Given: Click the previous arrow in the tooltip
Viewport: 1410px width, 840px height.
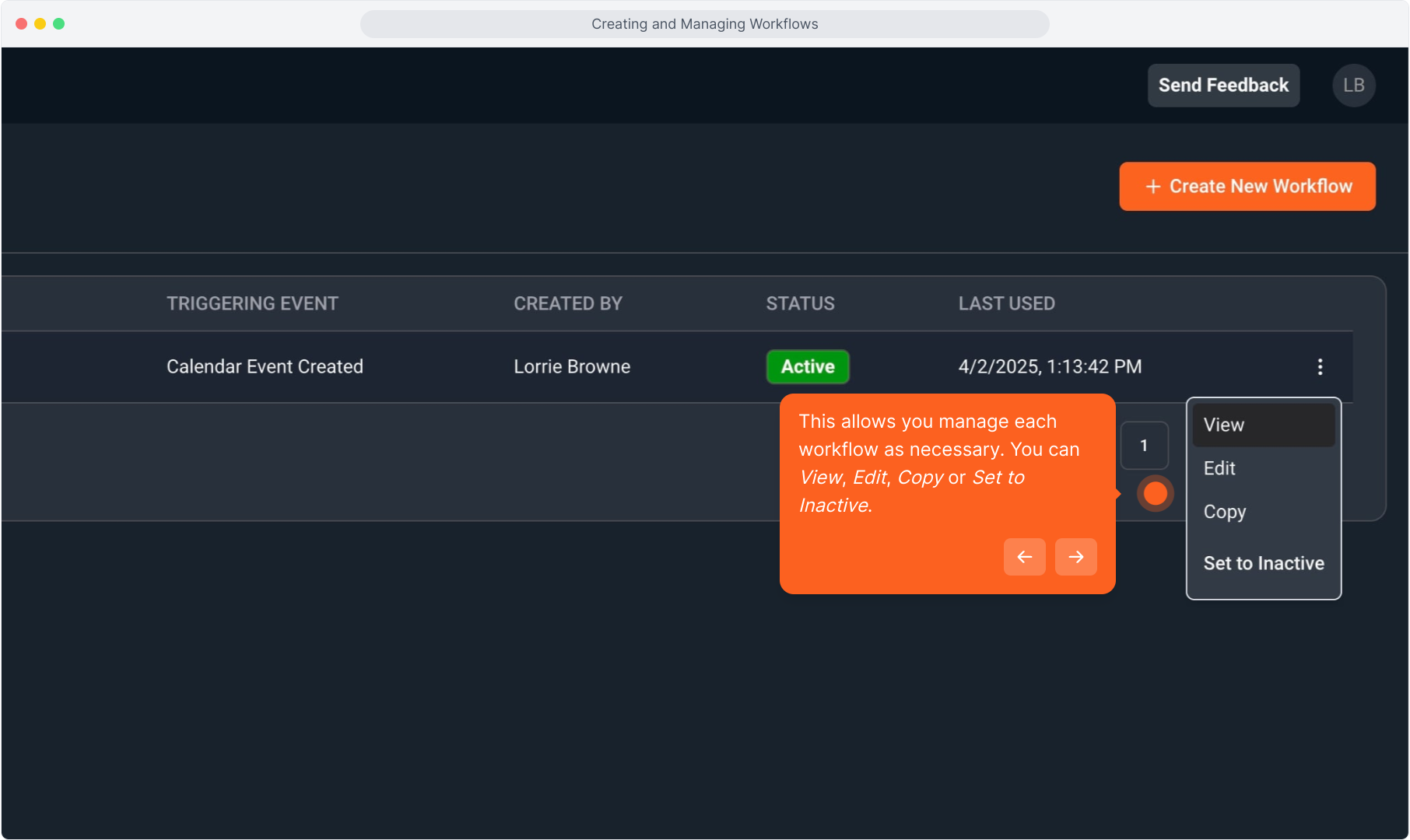Looking at the screenshot, I should point(1024,557).
